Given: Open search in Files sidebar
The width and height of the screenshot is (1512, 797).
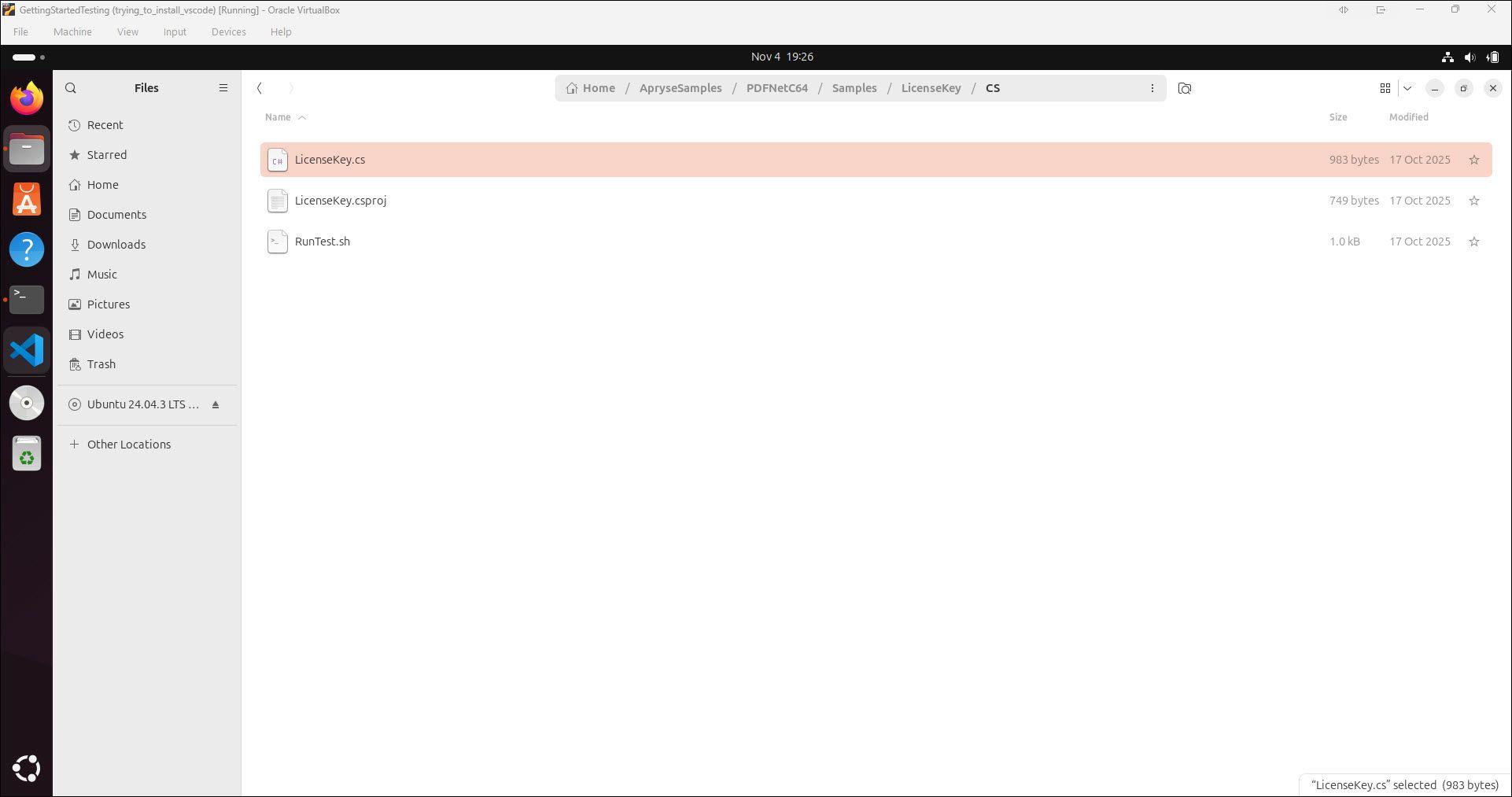Looking at the screenshot, I should [71, 88].
